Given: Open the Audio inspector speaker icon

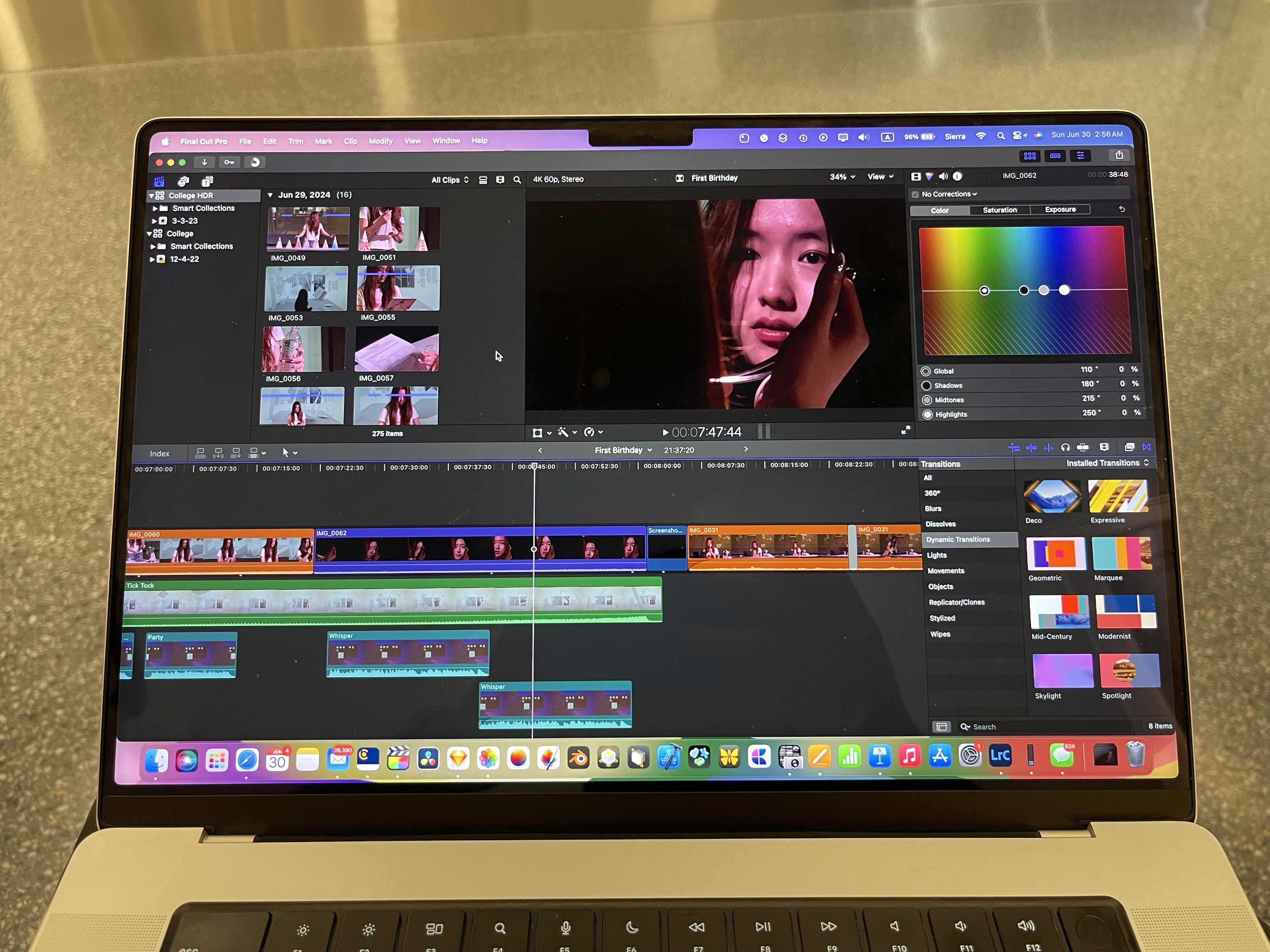Looking at the screenshot, I should click(x=943, y=177).
